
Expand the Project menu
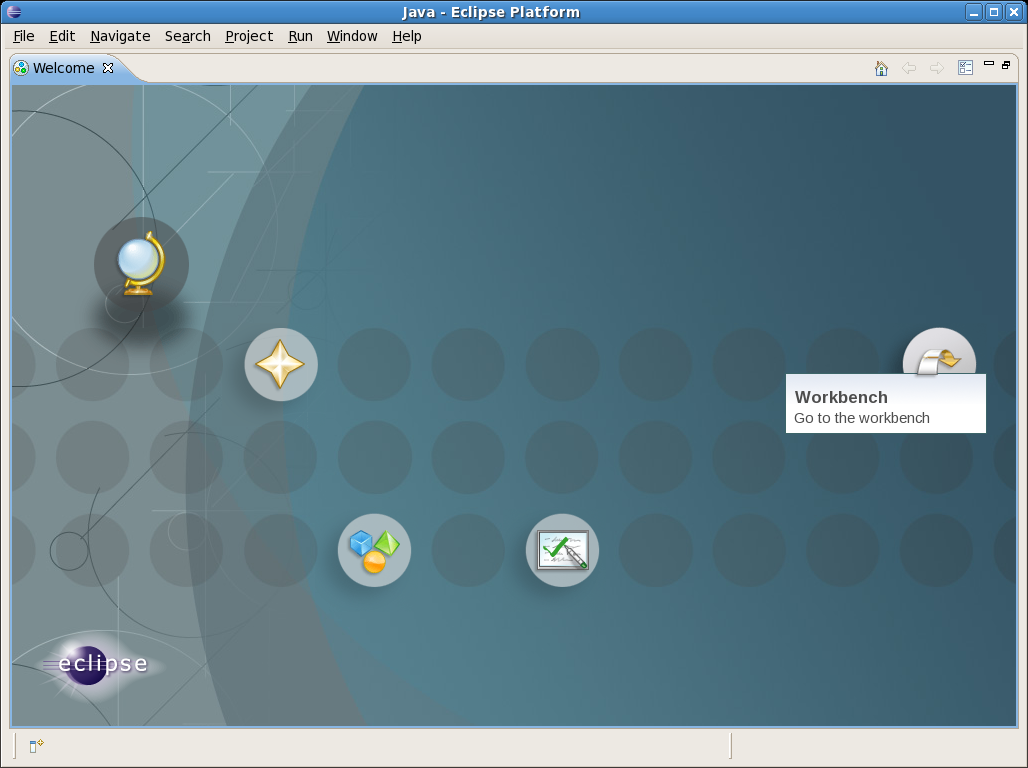pyautogui.click(x=249, y=36)
